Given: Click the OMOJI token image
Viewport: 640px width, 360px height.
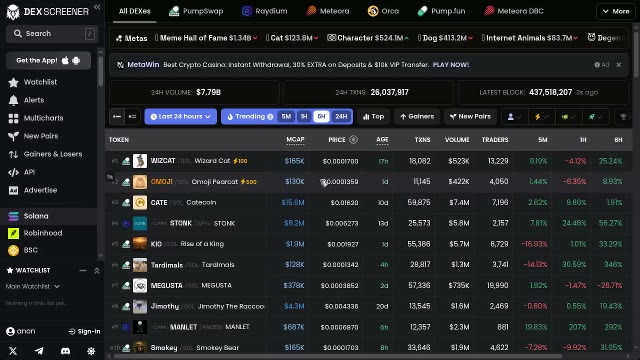Looking at the screenshot, I should pyautogui.click(x=140, y=182).
